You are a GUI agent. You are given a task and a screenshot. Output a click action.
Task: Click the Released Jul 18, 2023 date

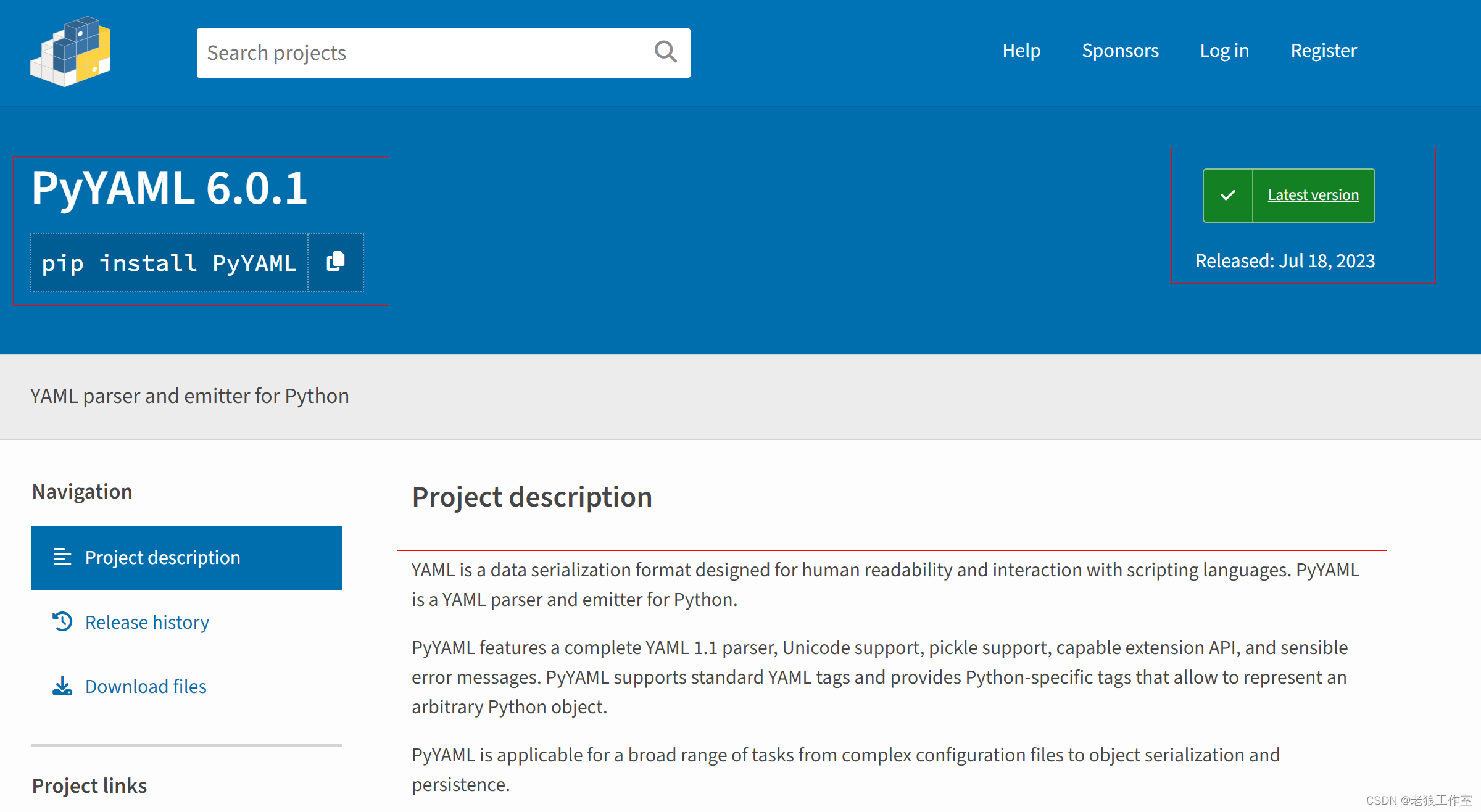tap(1285, 261)
